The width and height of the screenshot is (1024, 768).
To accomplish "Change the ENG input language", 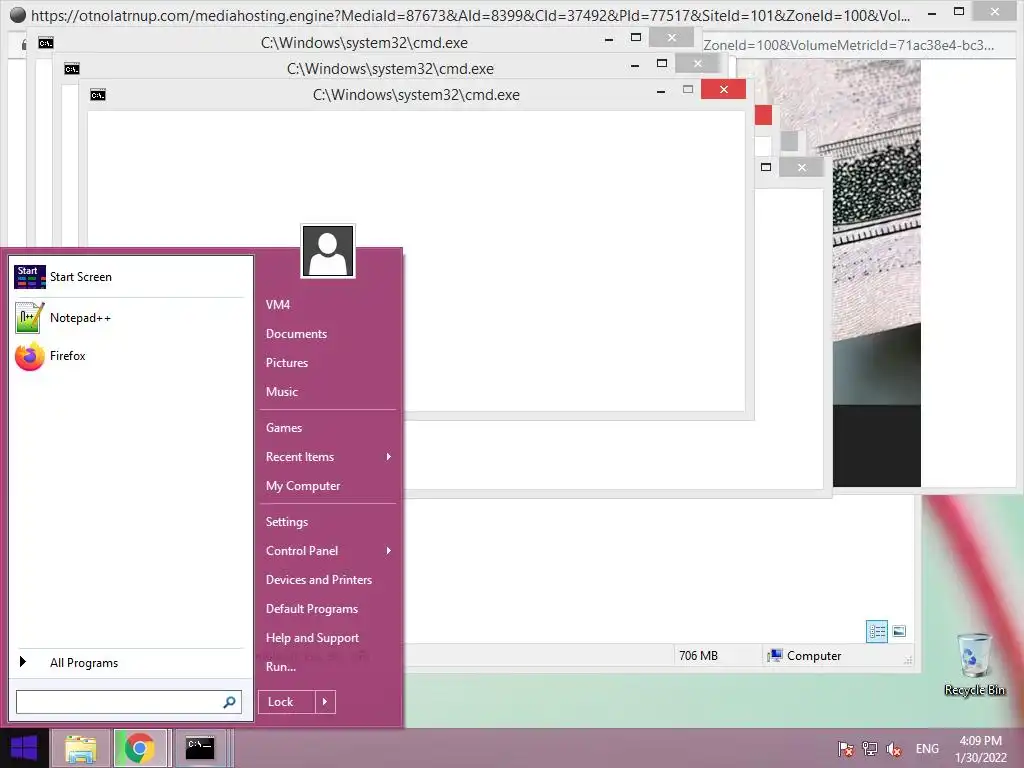I will tap(927, 749).
